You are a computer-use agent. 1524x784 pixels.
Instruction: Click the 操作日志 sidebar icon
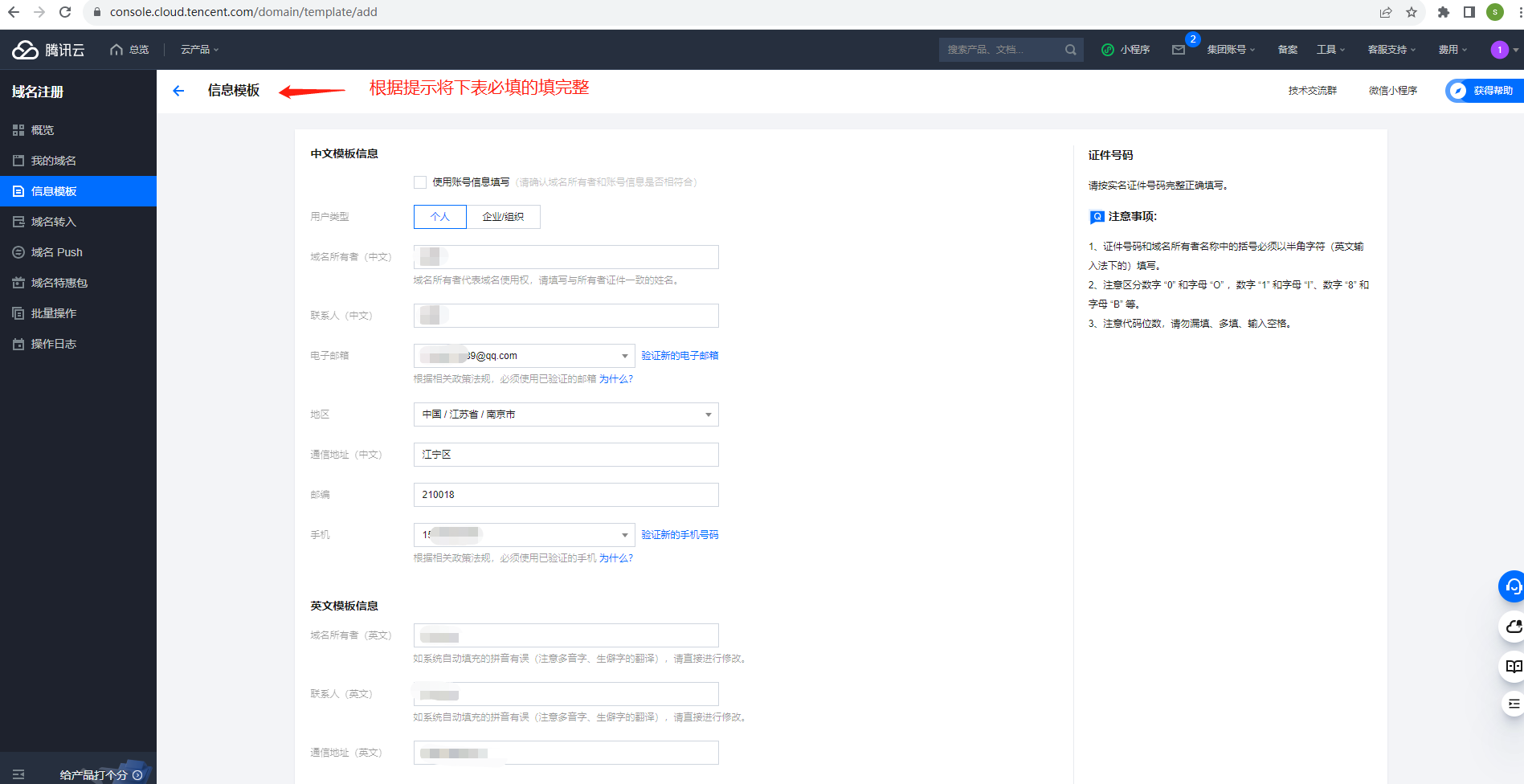(18, 344)
